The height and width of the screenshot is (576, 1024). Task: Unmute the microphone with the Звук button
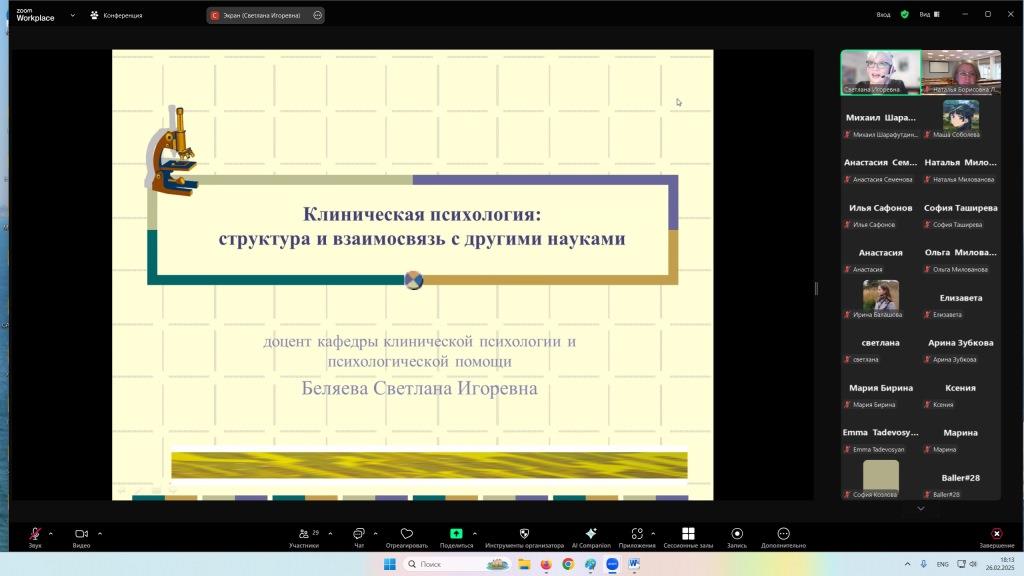click(35, 537)
